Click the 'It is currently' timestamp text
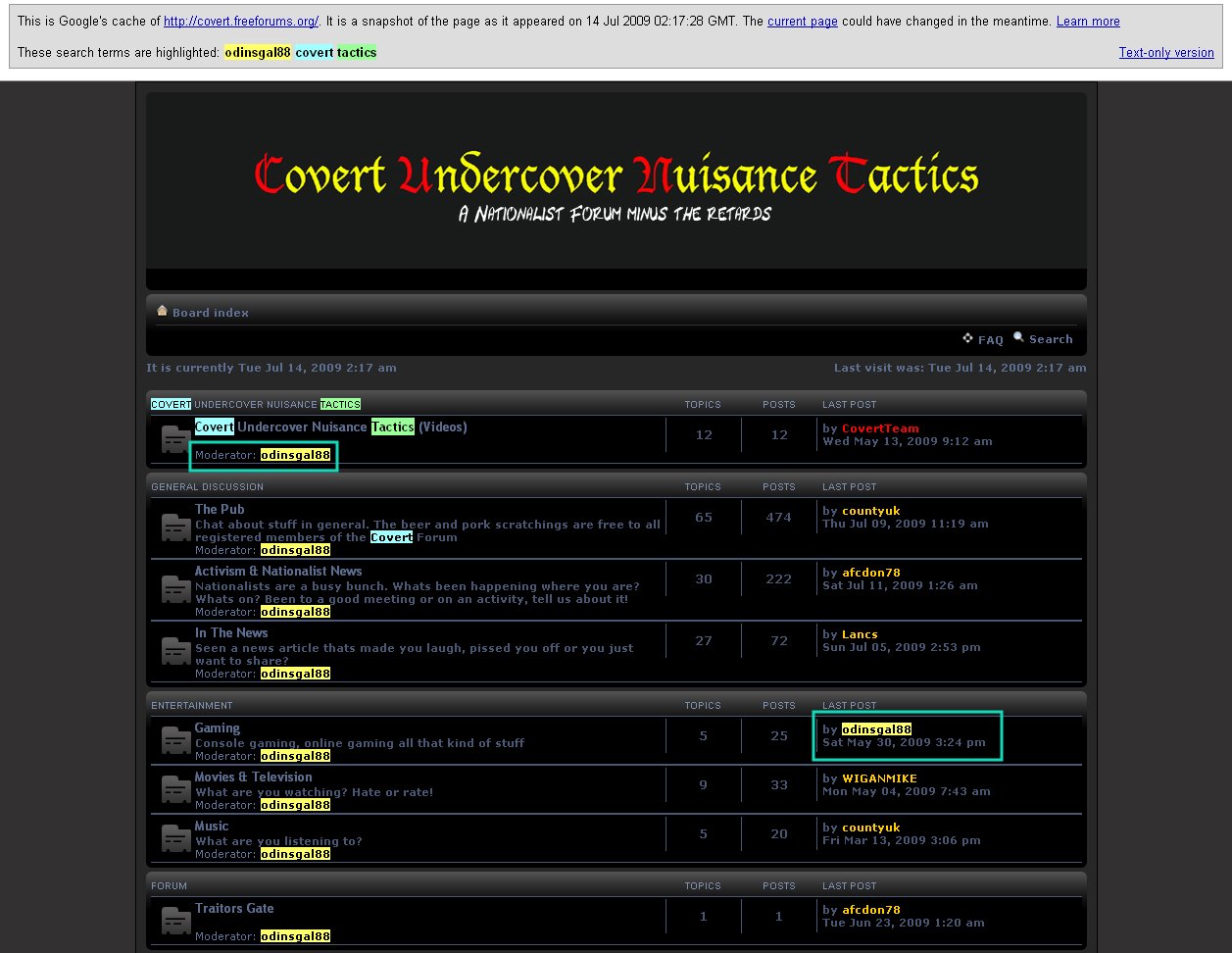Viewport: 1232px width, 953px height. [271, 368]
